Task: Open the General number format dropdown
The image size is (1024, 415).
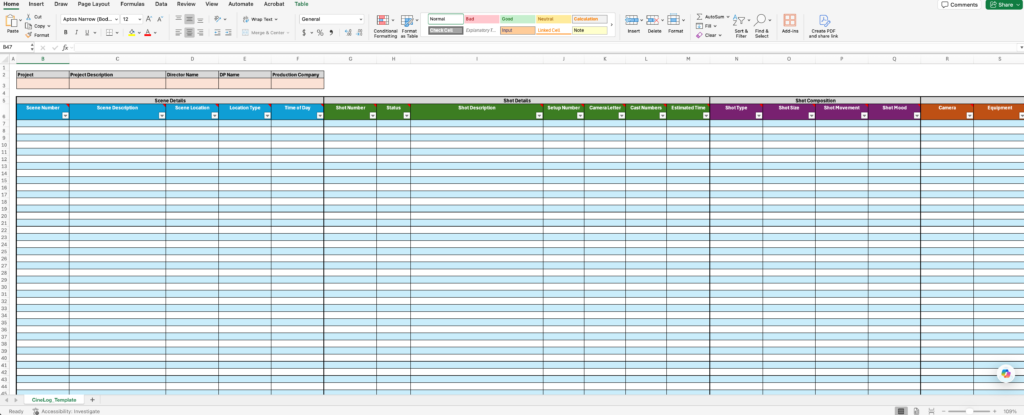Action: 360,20
